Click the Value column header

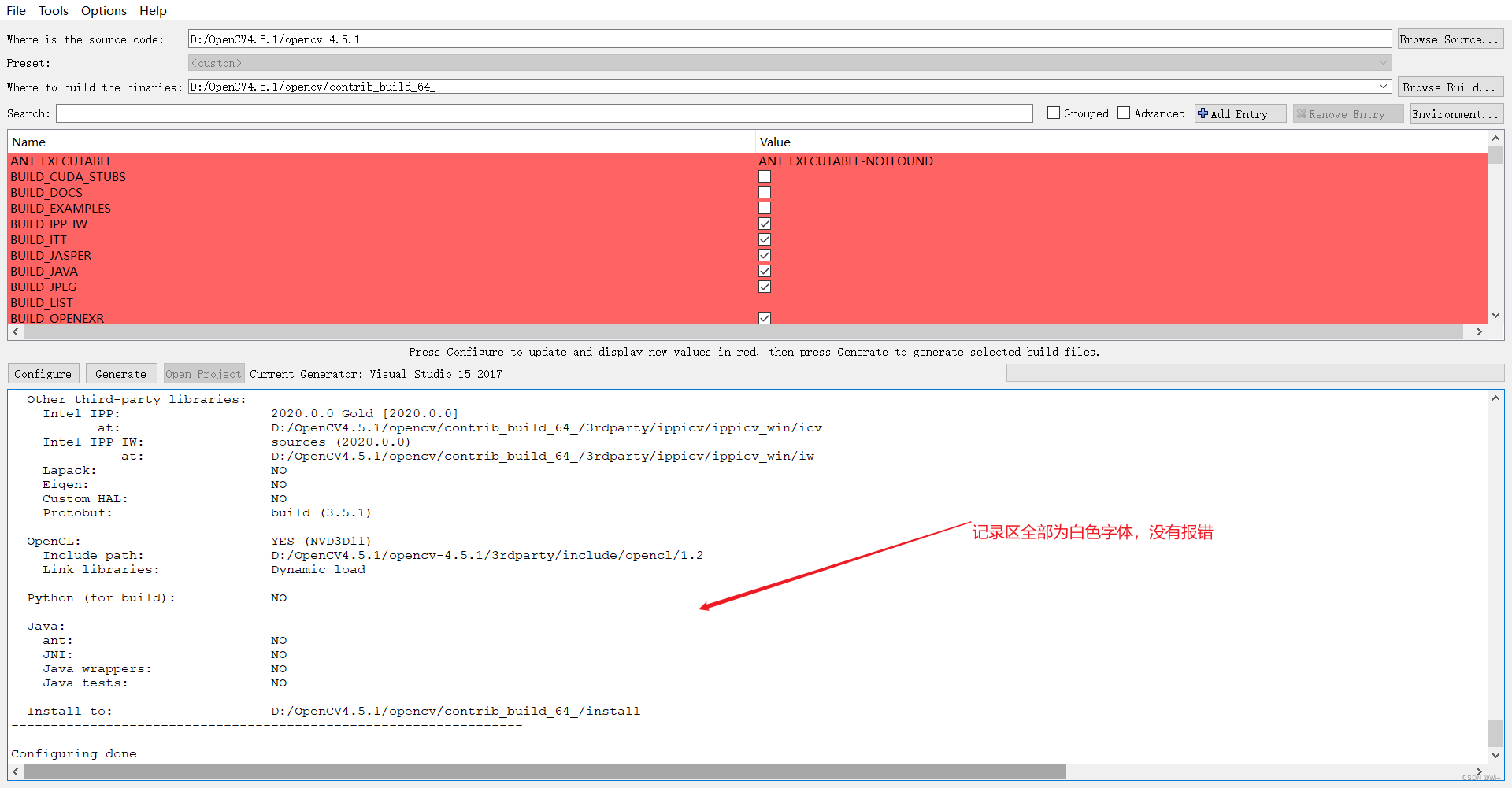[1121, 142]
